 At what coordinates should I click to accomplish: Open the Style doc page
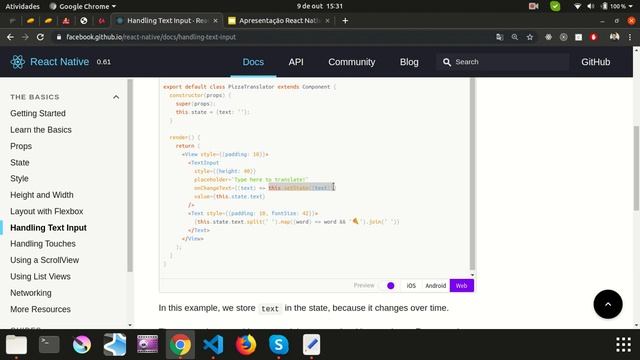click(19, 179)
